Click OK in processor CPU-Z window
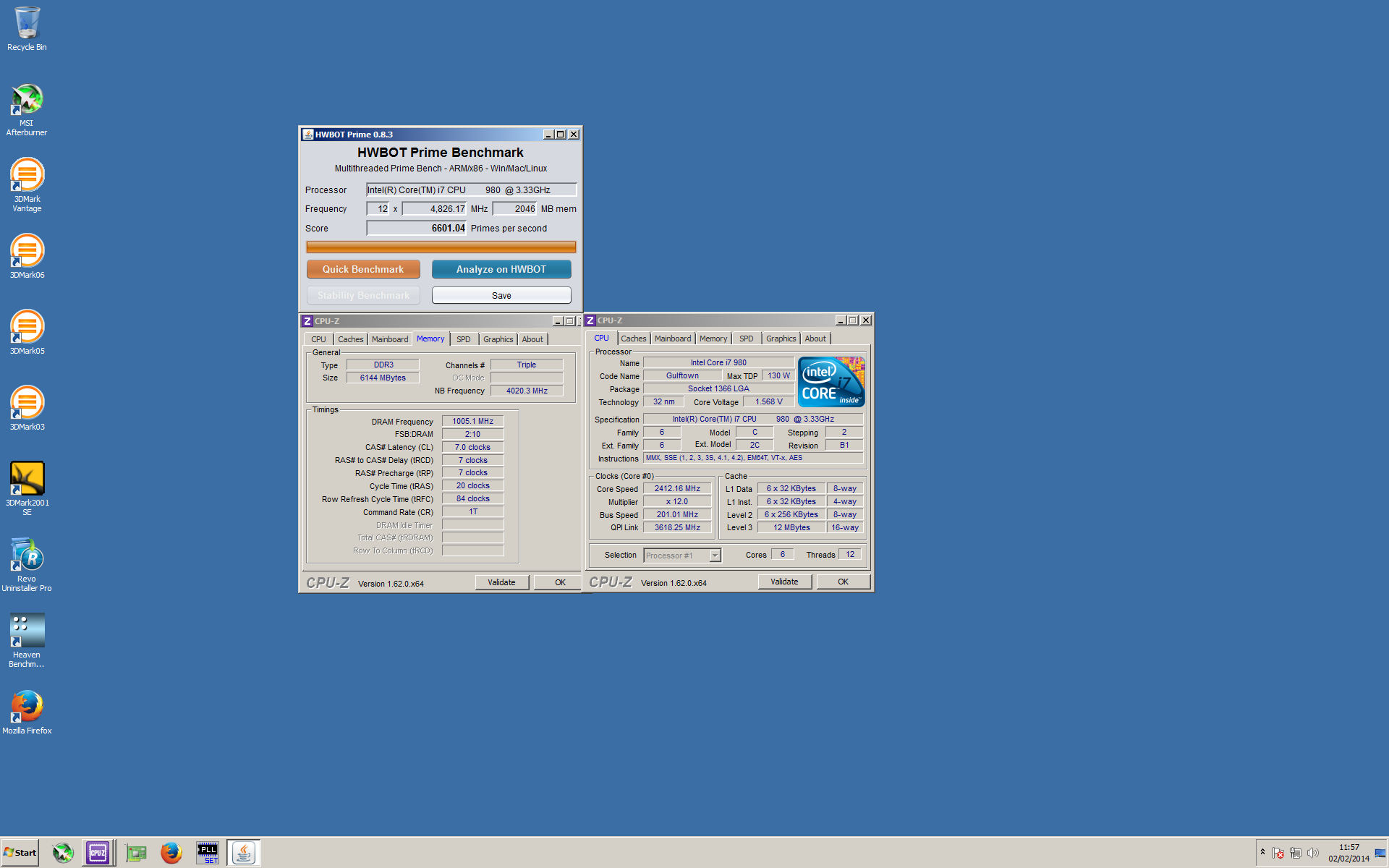The width and height of the screenshot is (1389, 868). point(843,582)
